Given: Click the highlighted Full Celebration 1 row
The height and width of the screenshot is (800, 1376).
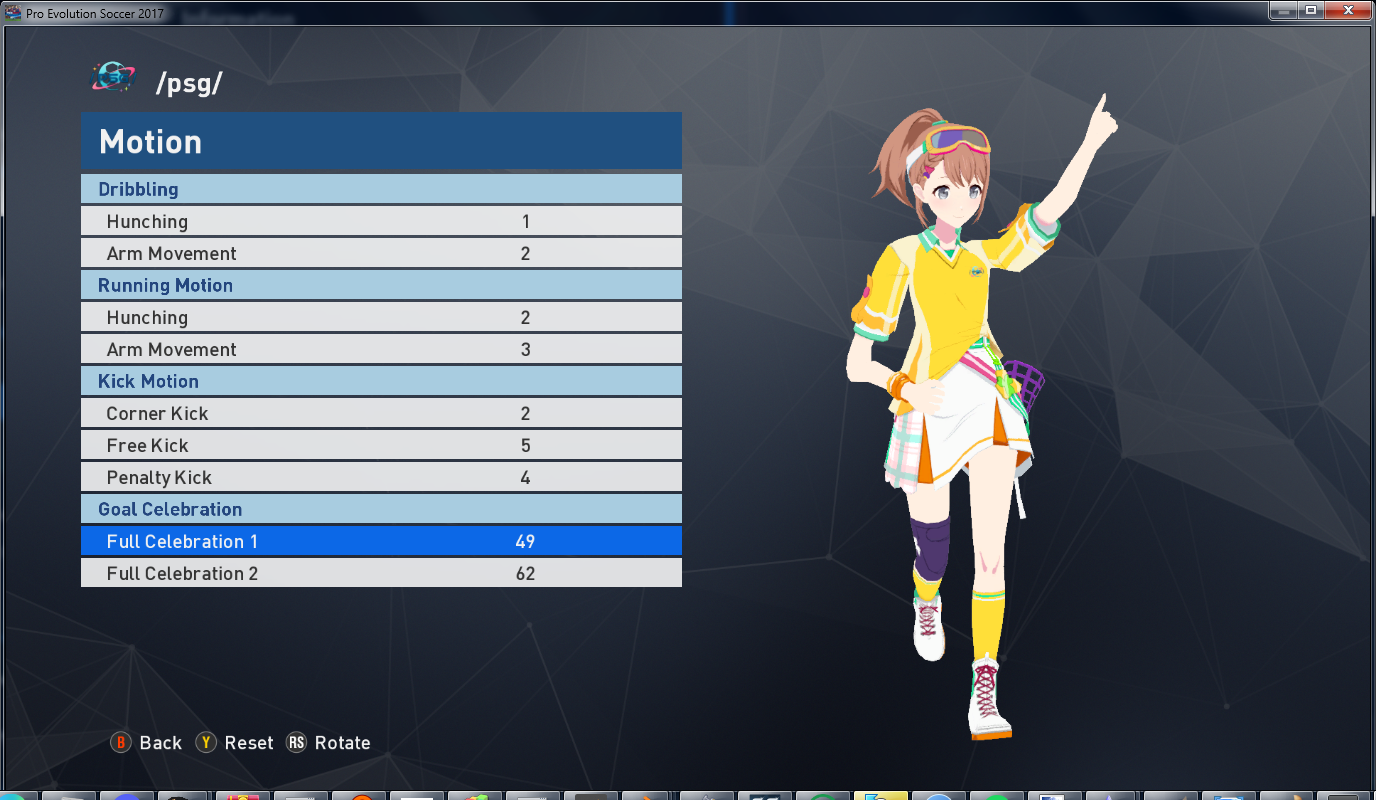Looking at the screenshot, I should point(381,541).
